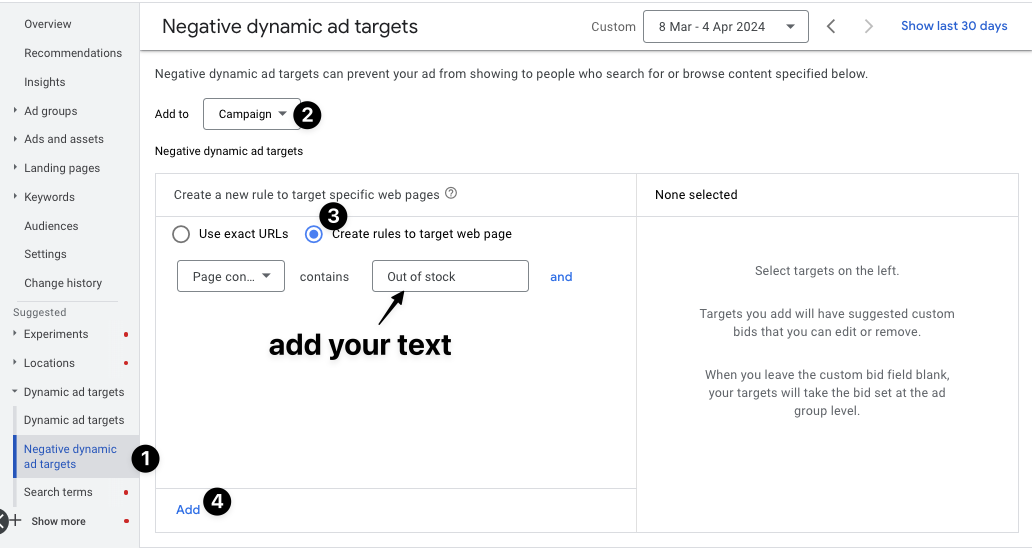Open the Recommendations page
This screenshot has height=548, width=1032.
point(73,53)
